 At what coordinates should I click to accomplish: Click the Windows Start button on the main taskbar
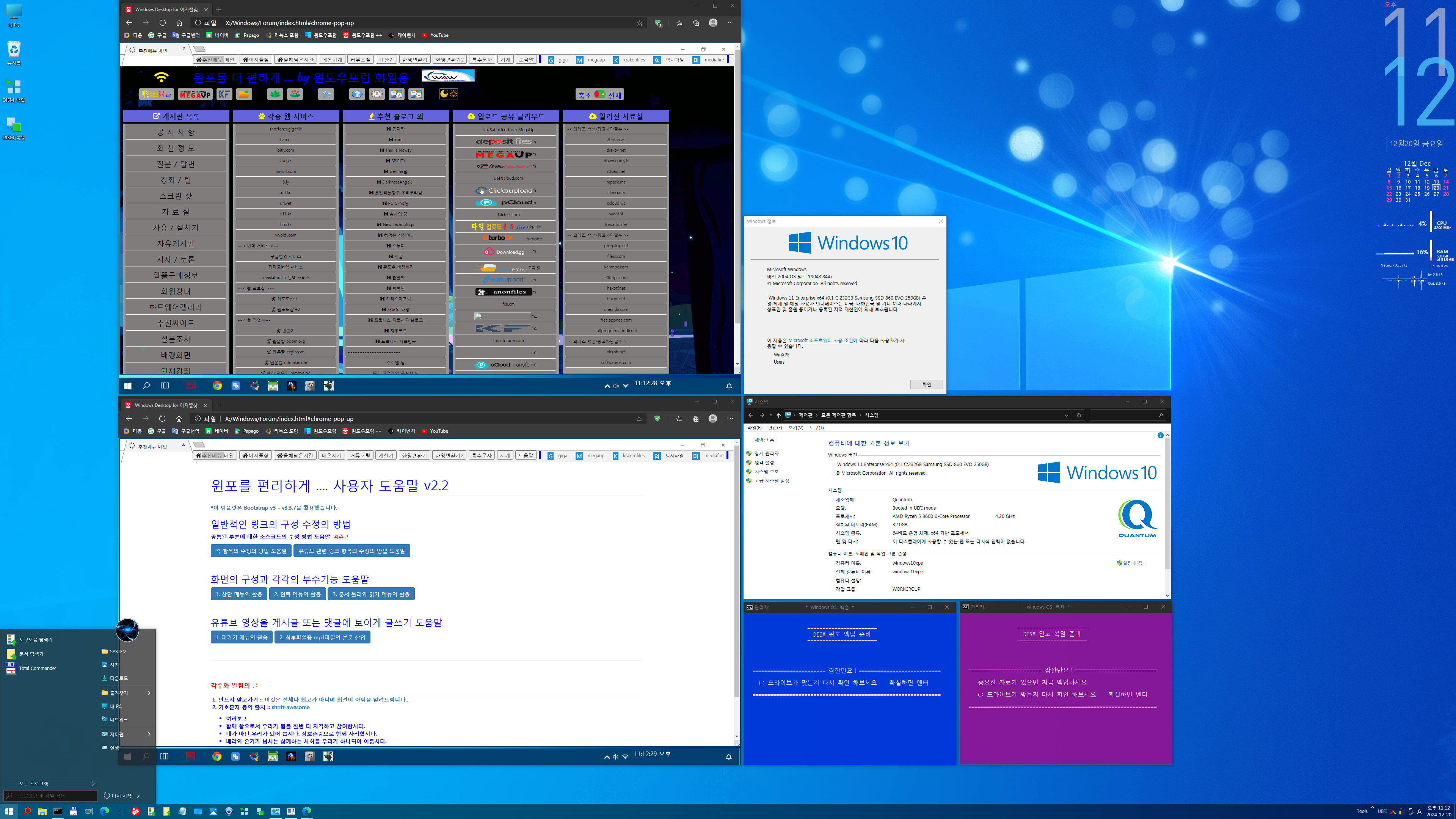pos(9,811)
